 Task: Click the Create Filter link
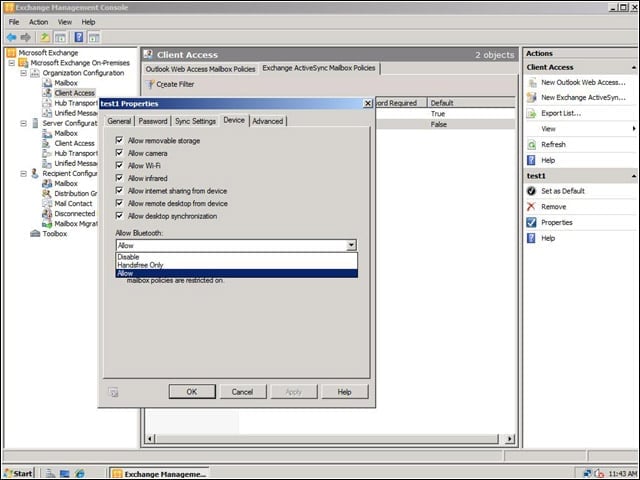[x=175, y=84]
